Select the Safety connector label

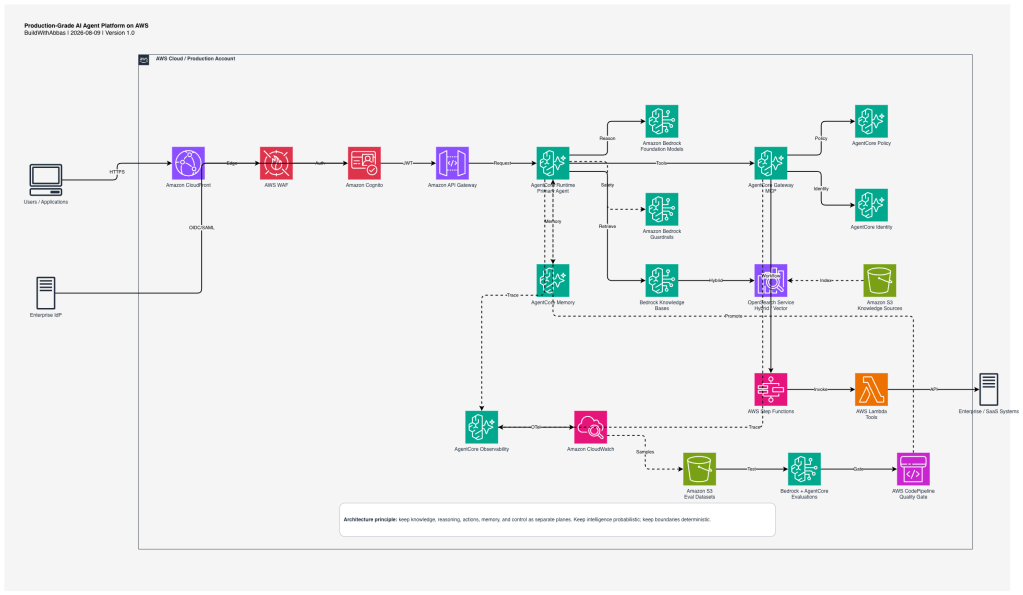pos(607,185)
